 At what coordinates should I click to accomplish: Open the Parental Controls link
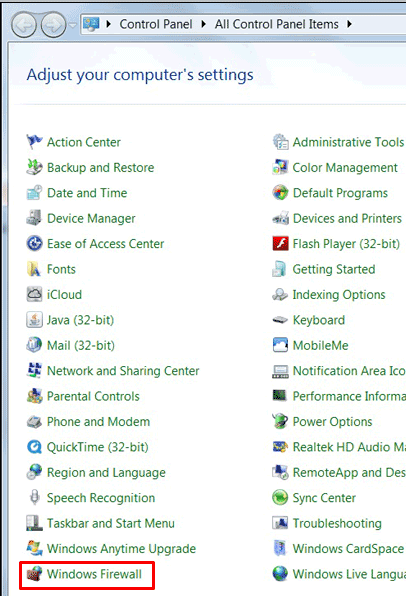(93, 396)
